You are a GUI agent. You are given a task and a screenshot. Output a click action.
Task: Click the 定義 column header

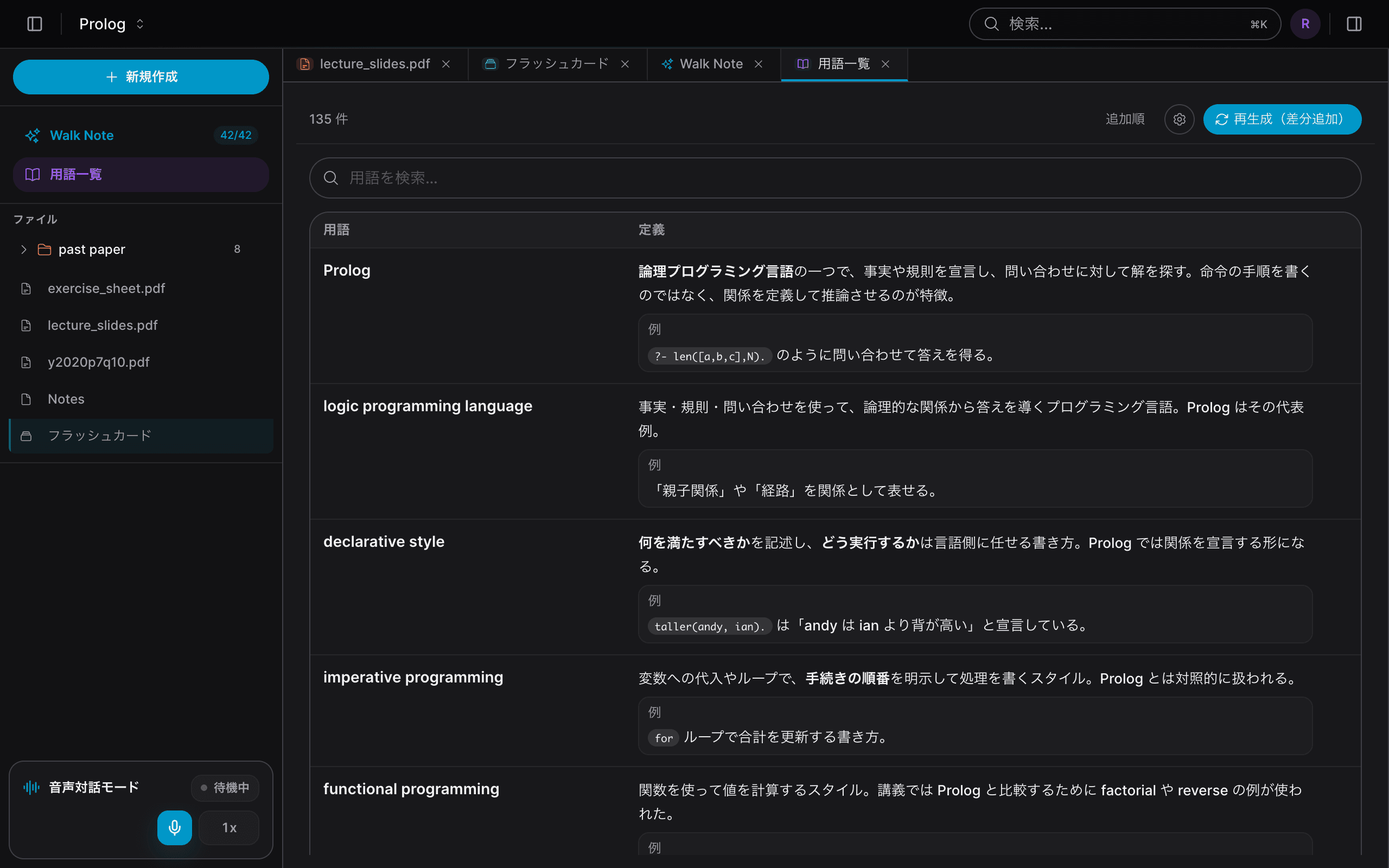652,229
